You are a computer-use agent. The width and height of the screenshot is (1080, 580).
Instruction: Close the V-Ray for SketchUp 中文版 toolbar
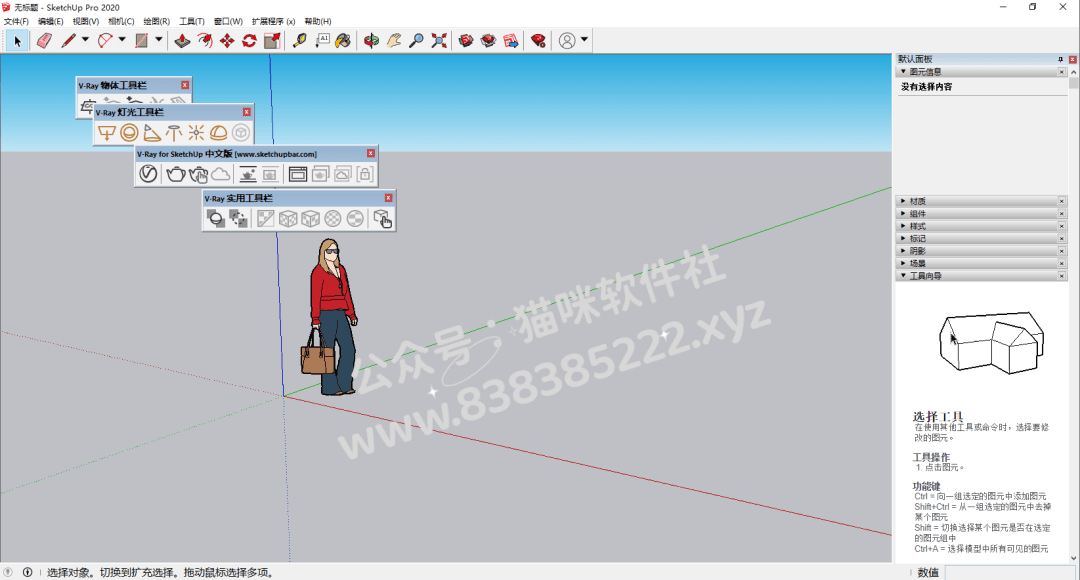tap(371, 153)
